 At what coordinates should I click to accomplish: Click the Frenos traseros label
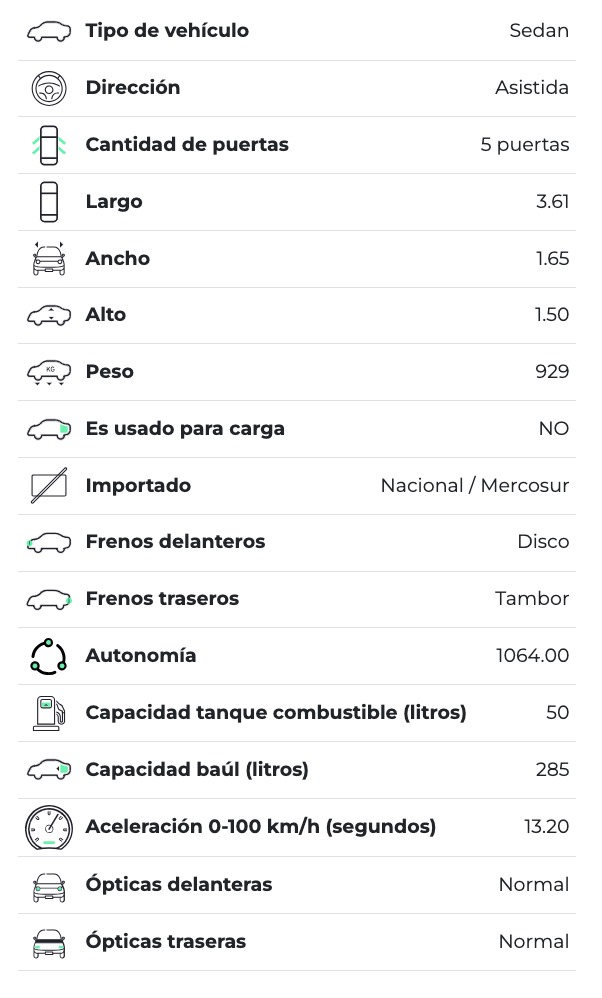pyautogui.click(x=162, y=599)
